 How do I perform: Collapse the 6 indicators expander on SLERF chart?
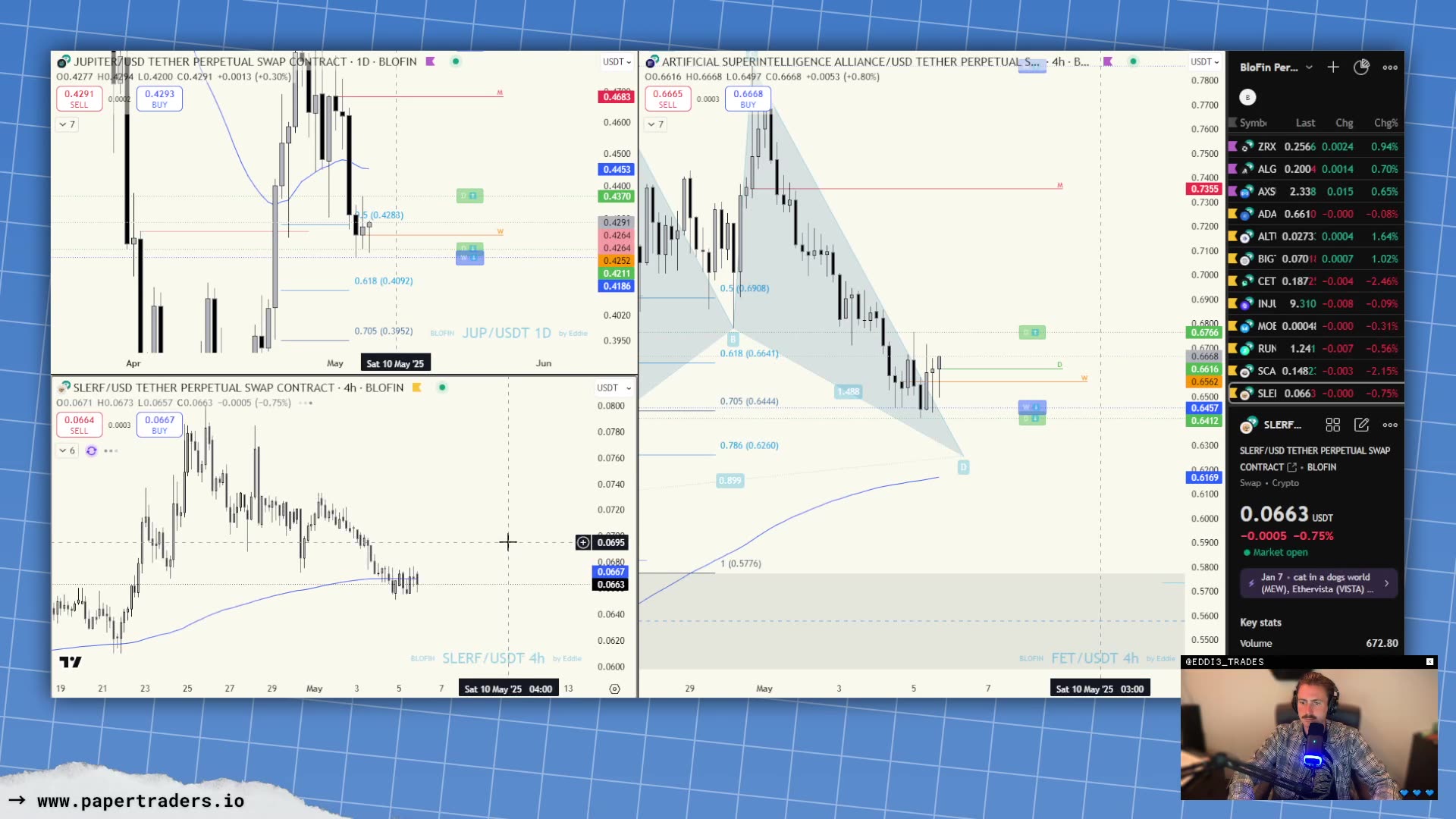67,450
